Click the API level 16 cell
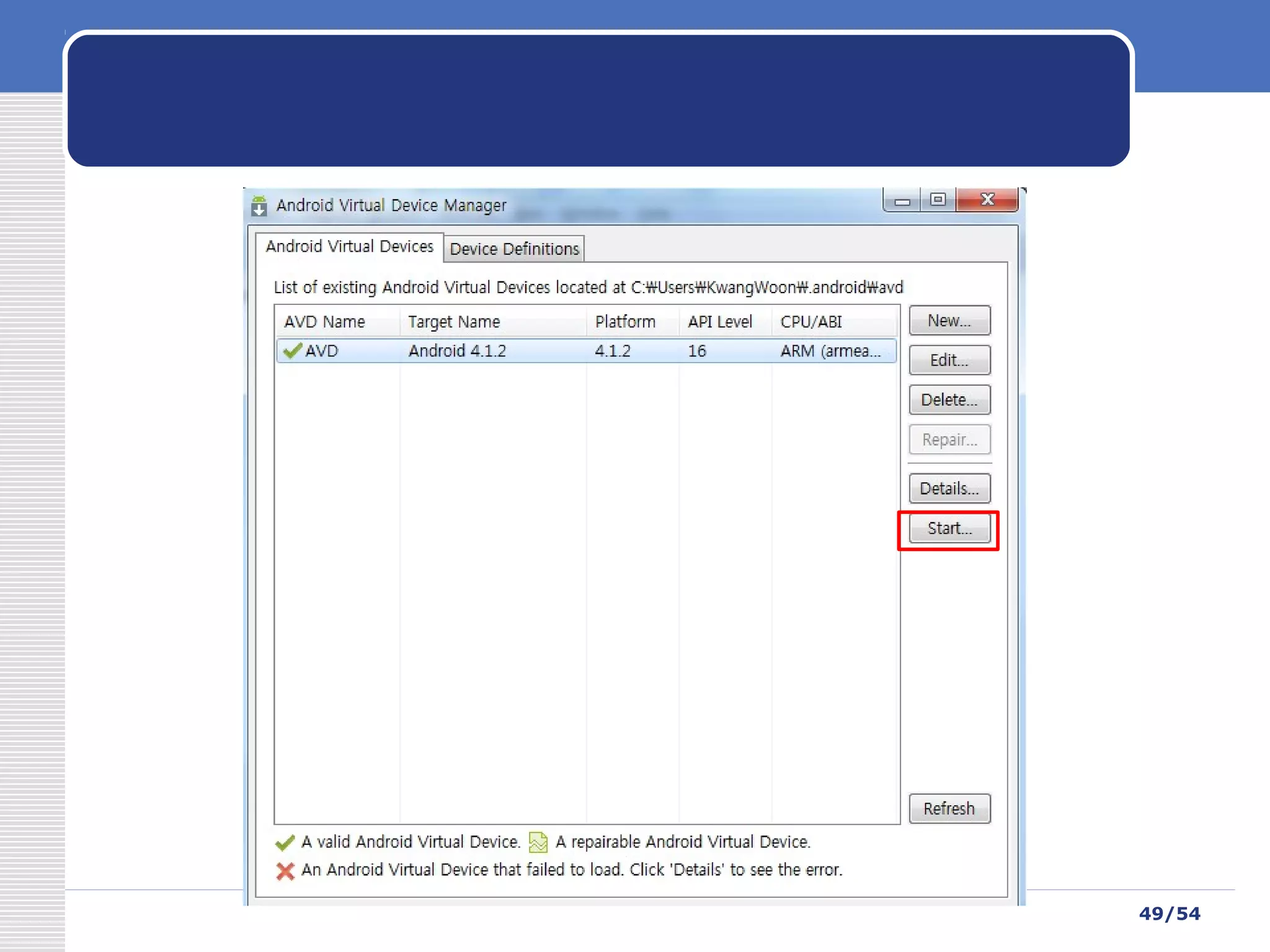The height and width of the screenshot is (952, 1270). tap(697, 351)
